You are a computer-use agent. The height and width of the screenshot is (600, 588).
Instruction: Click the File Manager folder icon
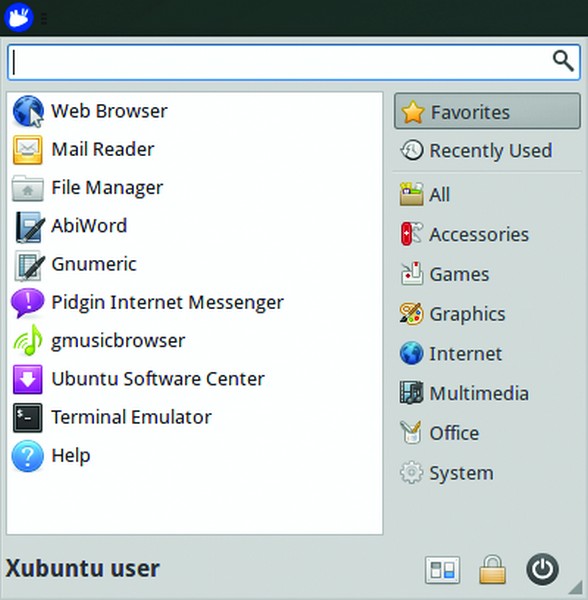point(28,188)
